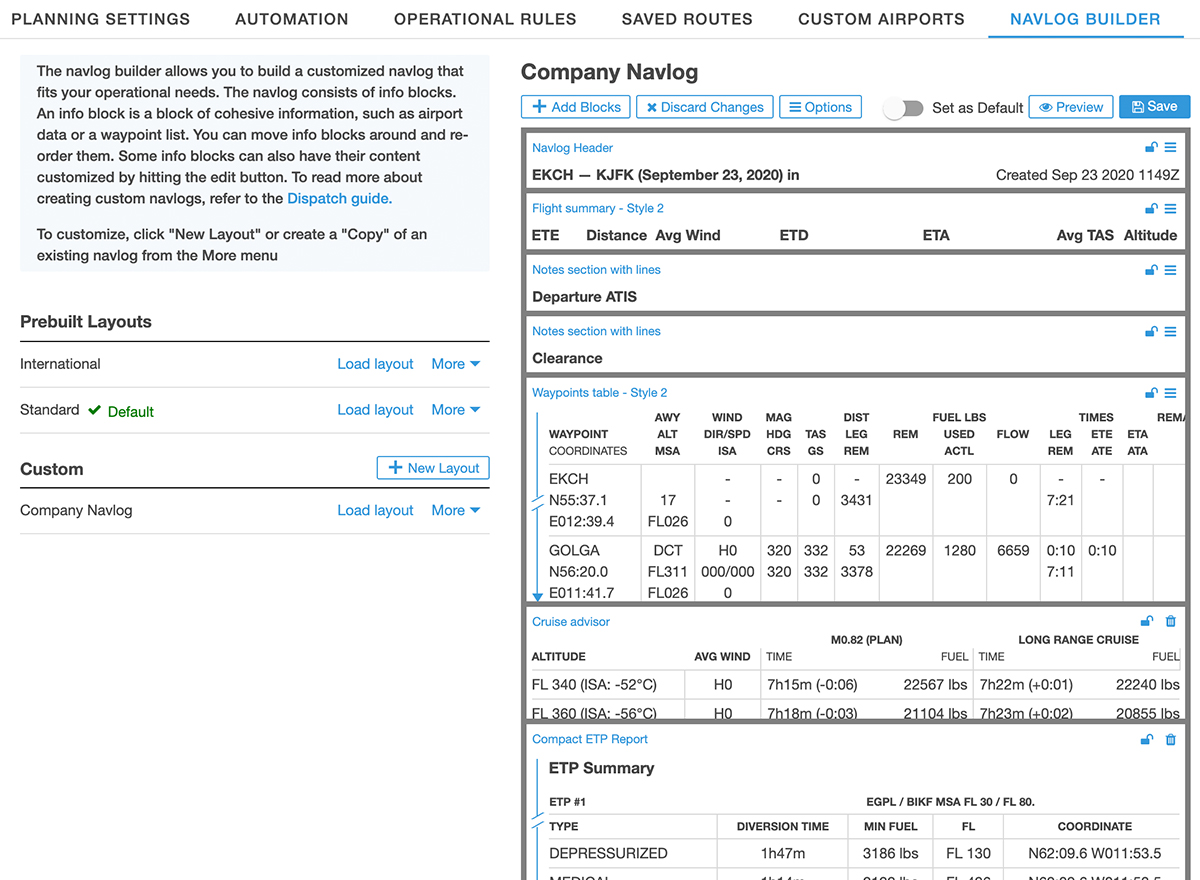Click the lock icon on Waypoints table block

click(1151, 393)
